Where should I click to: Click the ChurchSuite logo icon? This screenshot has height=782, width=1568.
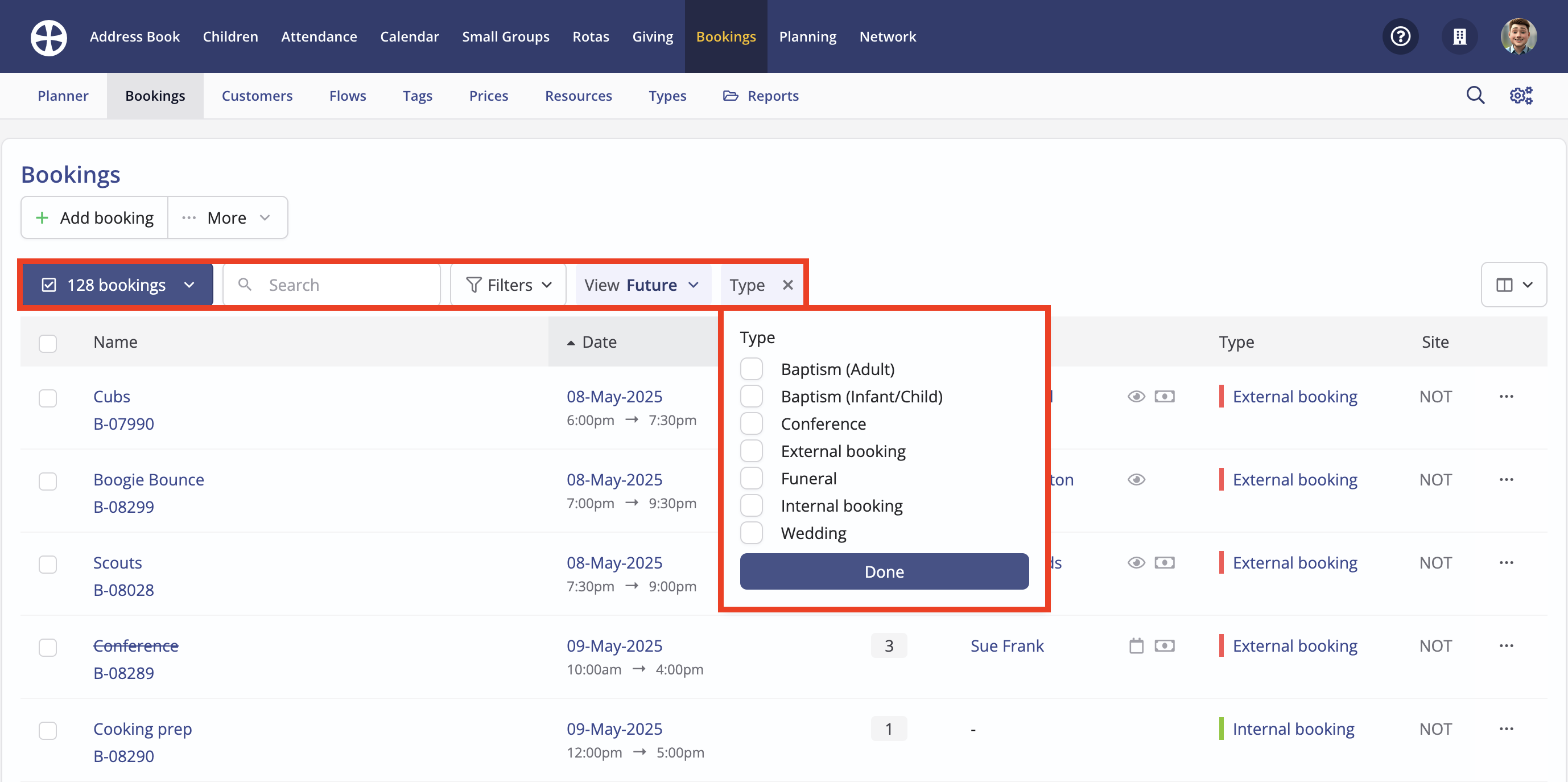[49, 36]
